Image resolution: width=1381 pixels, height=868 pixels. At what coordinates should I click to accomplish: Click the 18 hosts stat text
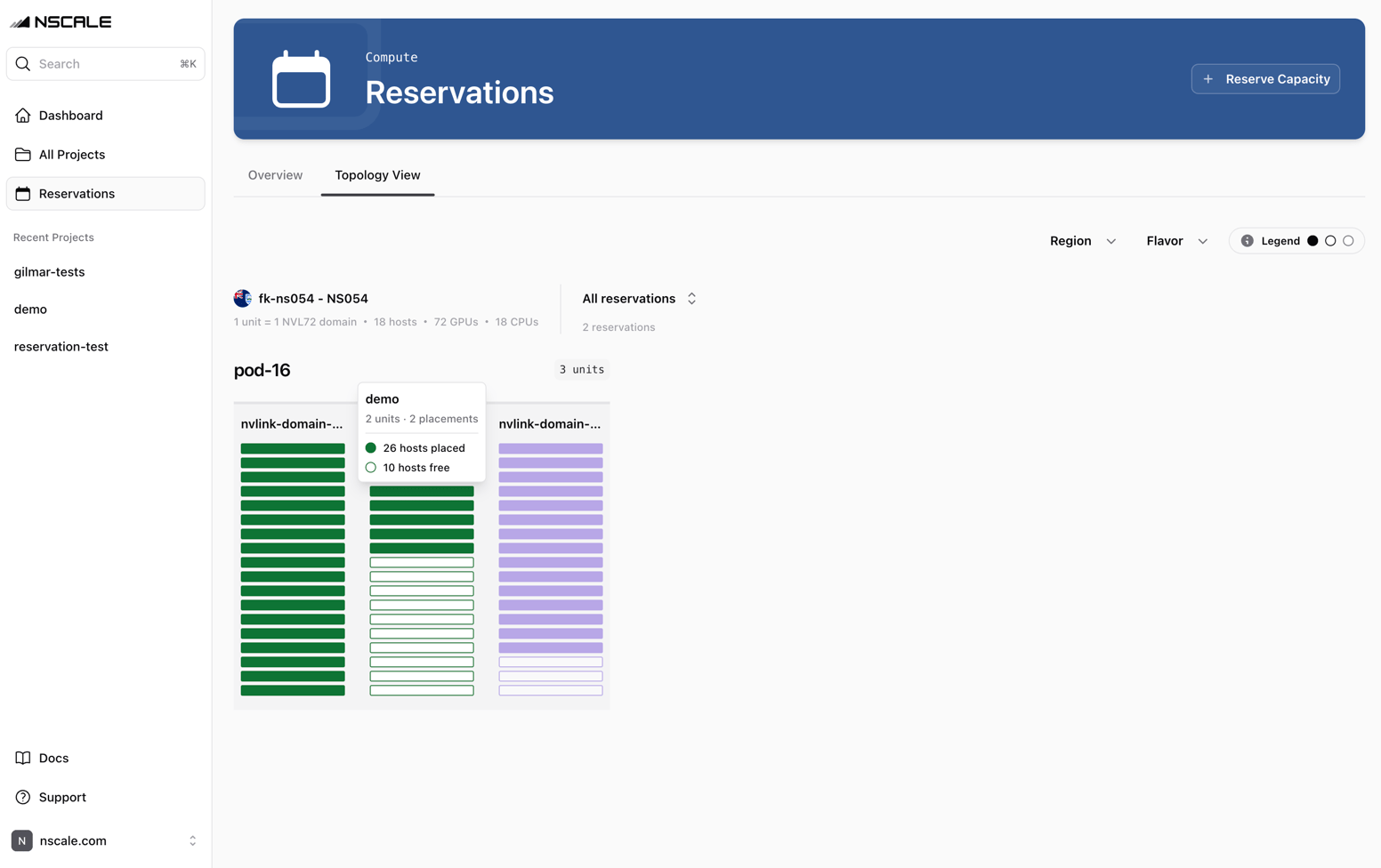(x=395, y=322)
